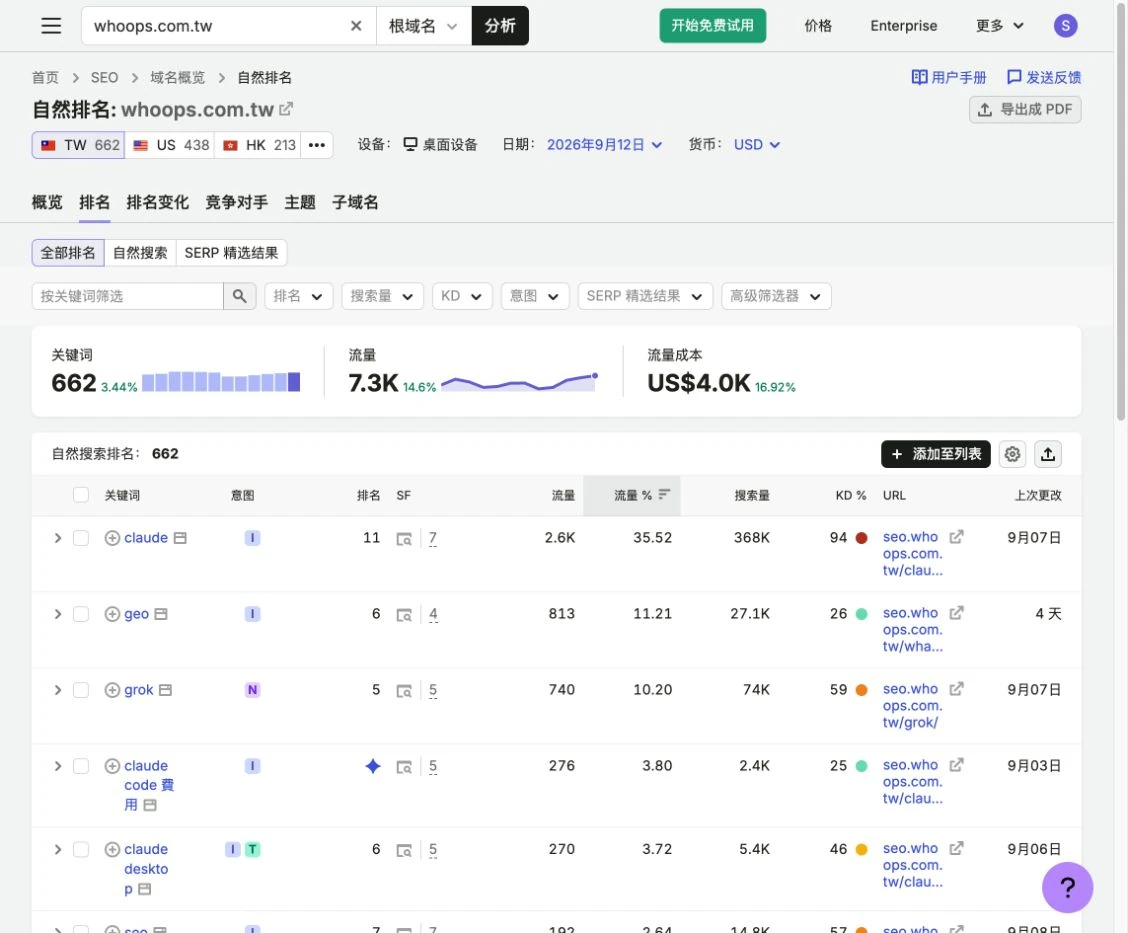Screen dimensions: 1128x933
Task: Select US 438 database tab
Action: click(x=170, y=145)
